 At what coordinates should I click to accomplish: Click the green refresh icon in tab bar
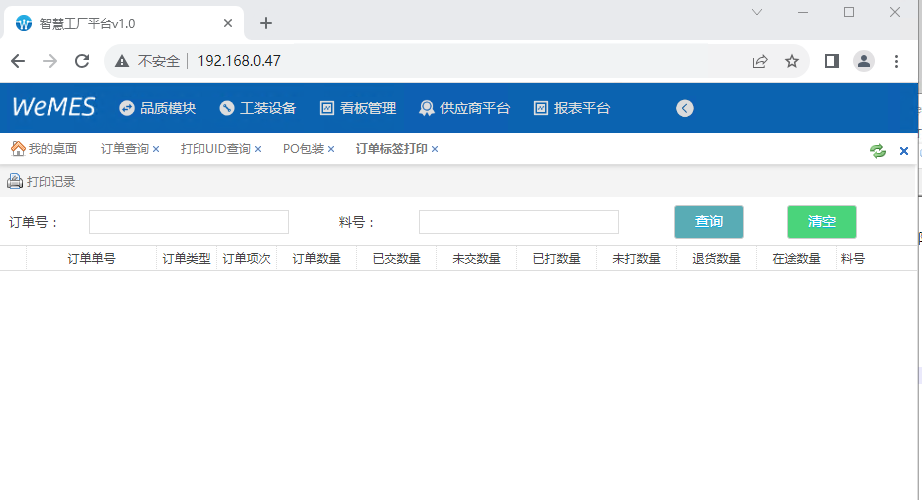pos(878,150)
